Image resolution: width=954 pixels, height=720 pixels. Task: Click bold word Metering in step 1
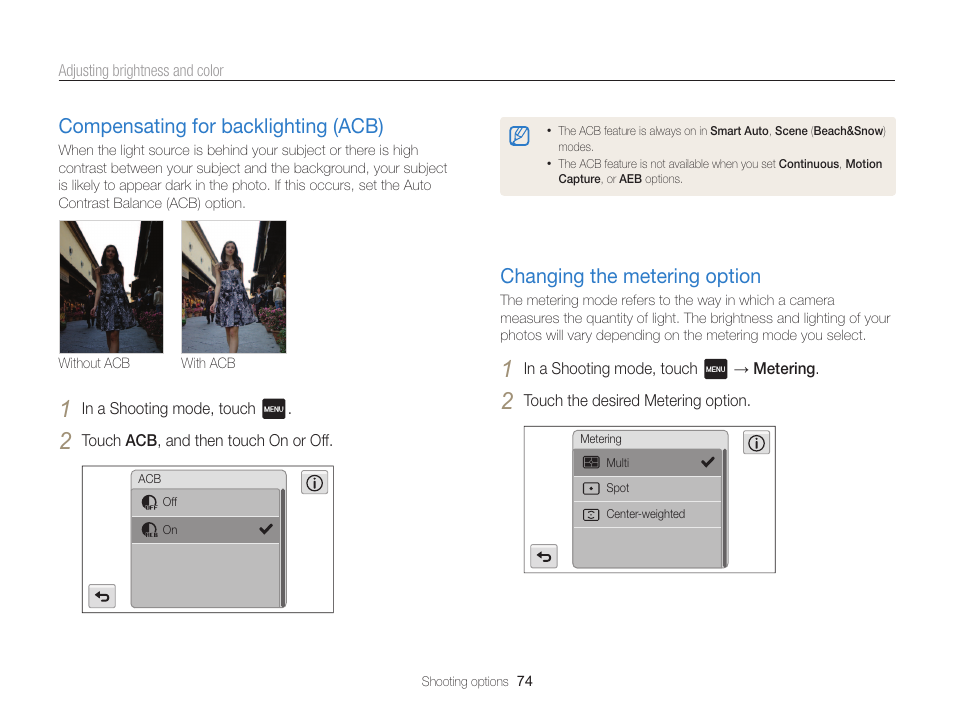coord(784,369)
